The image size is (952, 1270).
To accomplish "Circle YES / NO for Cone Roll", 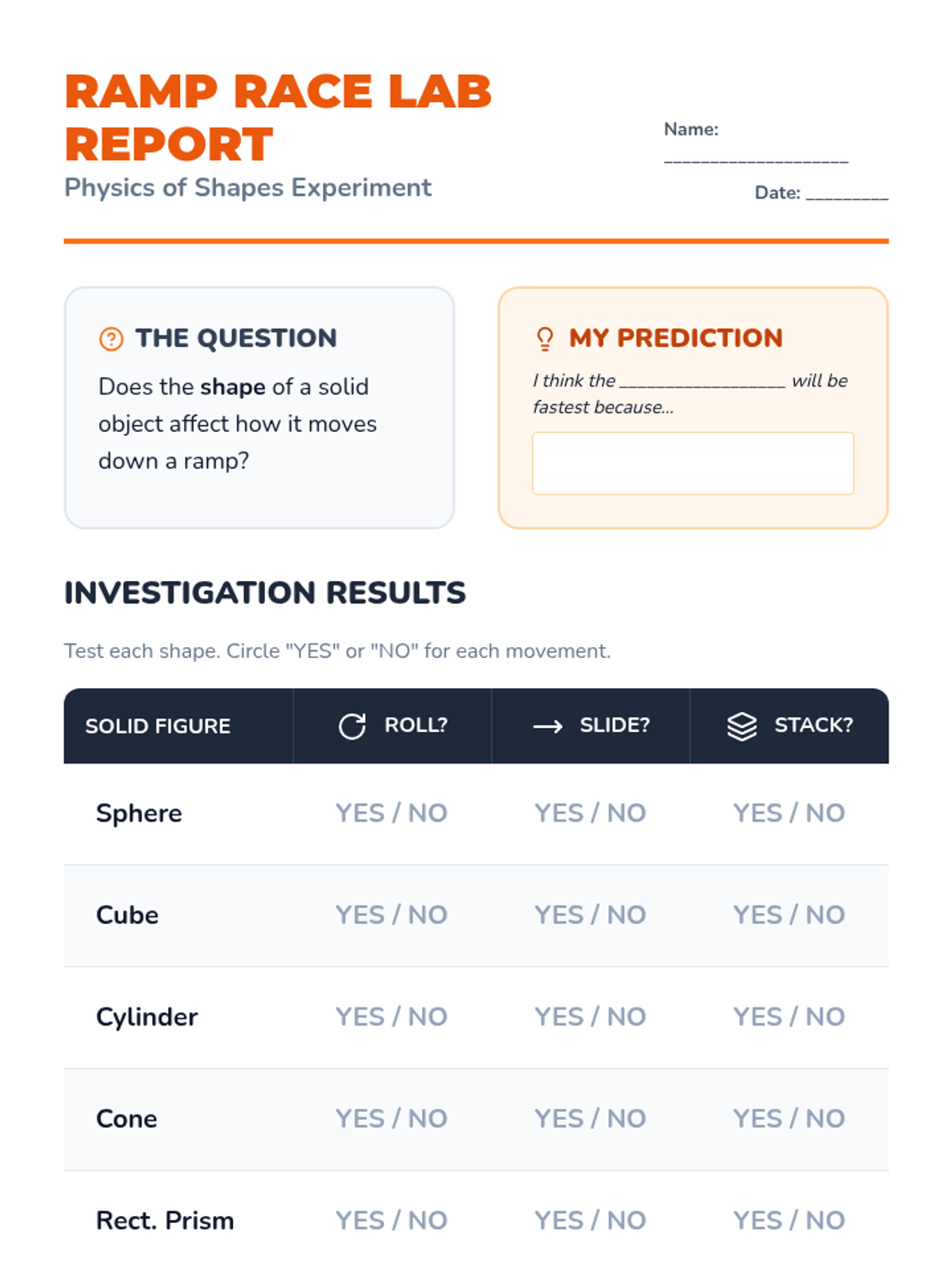I will [391, 1118].
